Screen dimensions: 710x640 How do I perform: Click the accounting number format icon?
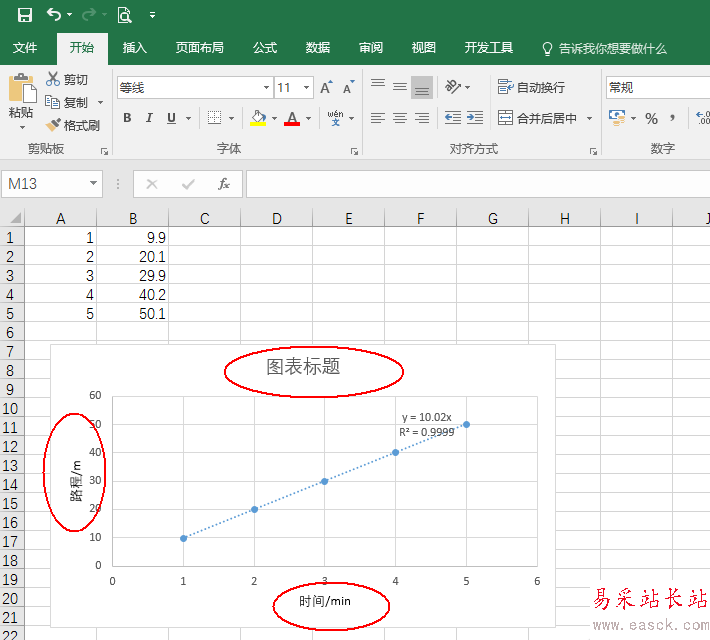tap(617, 118)
